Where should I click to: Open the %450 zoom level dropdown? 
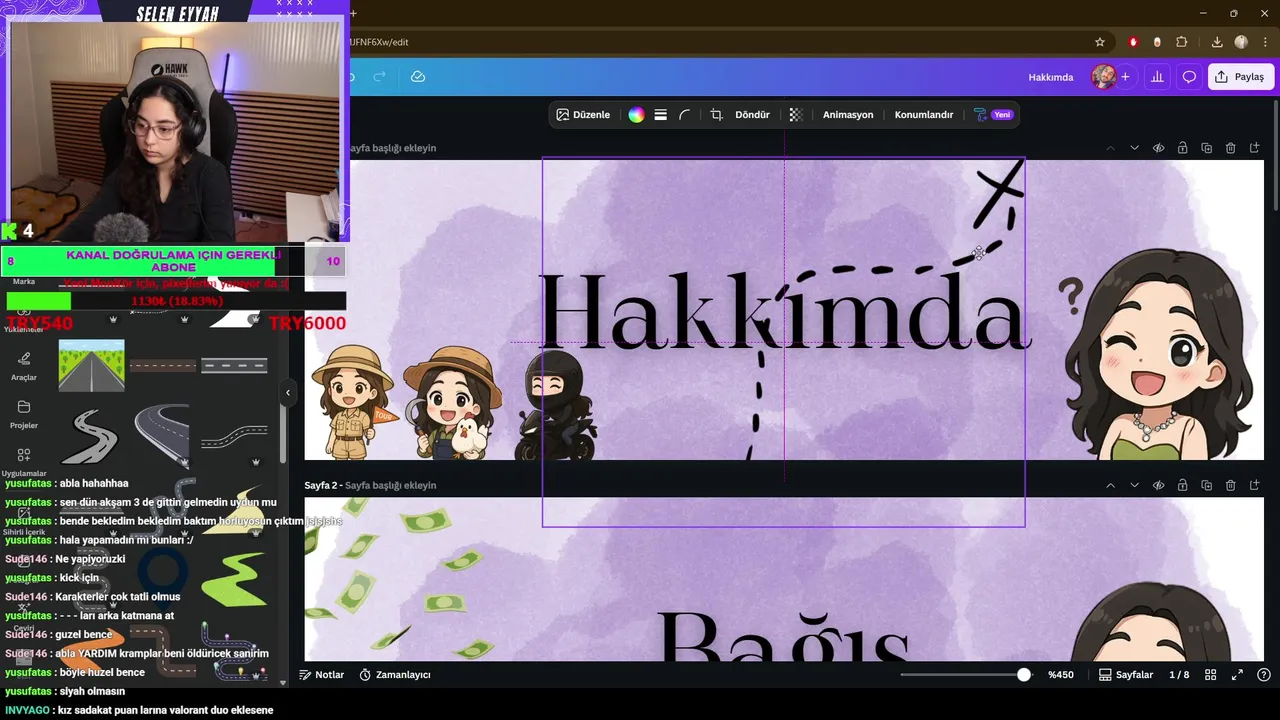[1061, 675]
